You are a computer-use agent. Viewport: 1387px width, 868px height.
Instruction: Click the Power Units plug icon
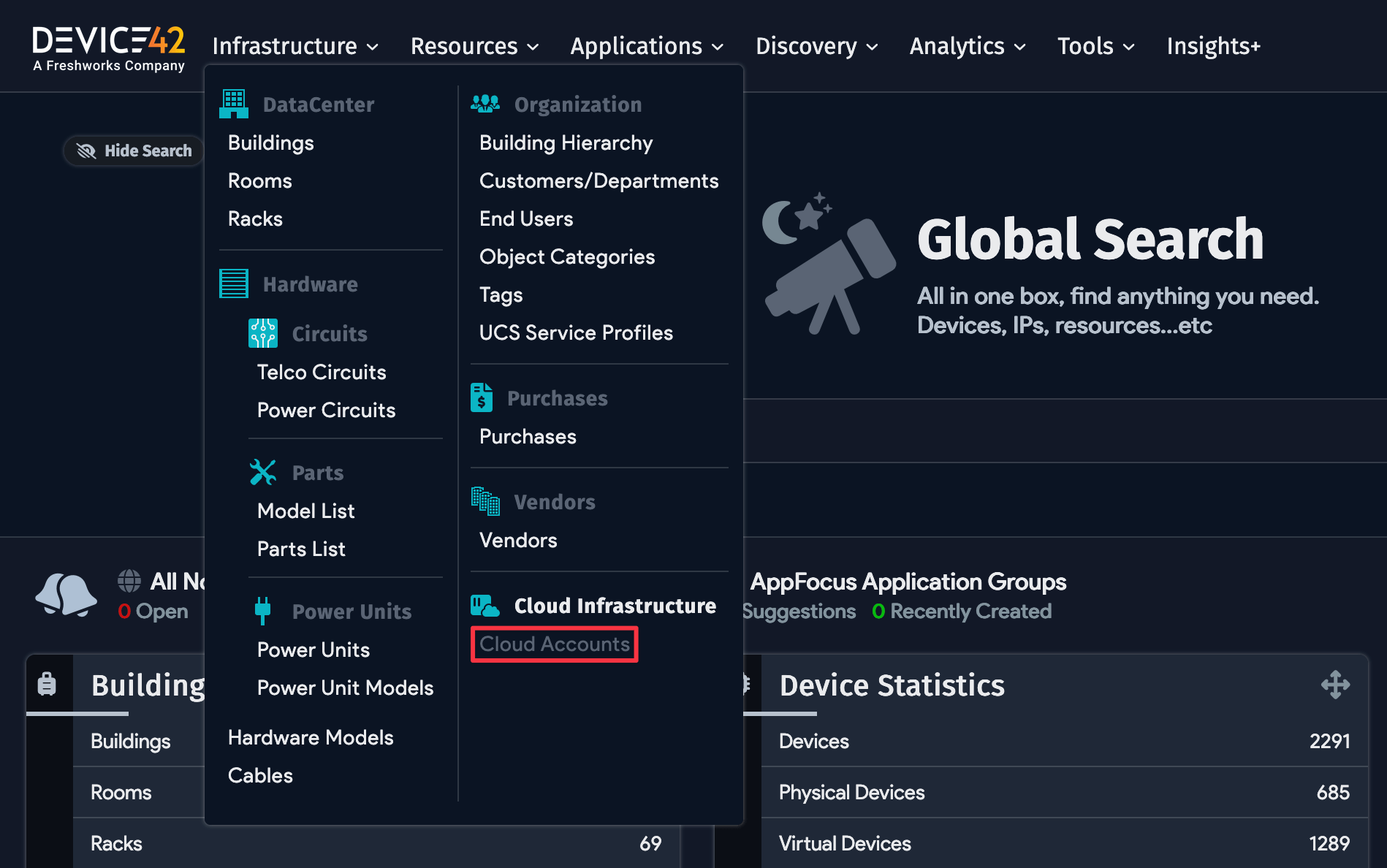[262, 611]
